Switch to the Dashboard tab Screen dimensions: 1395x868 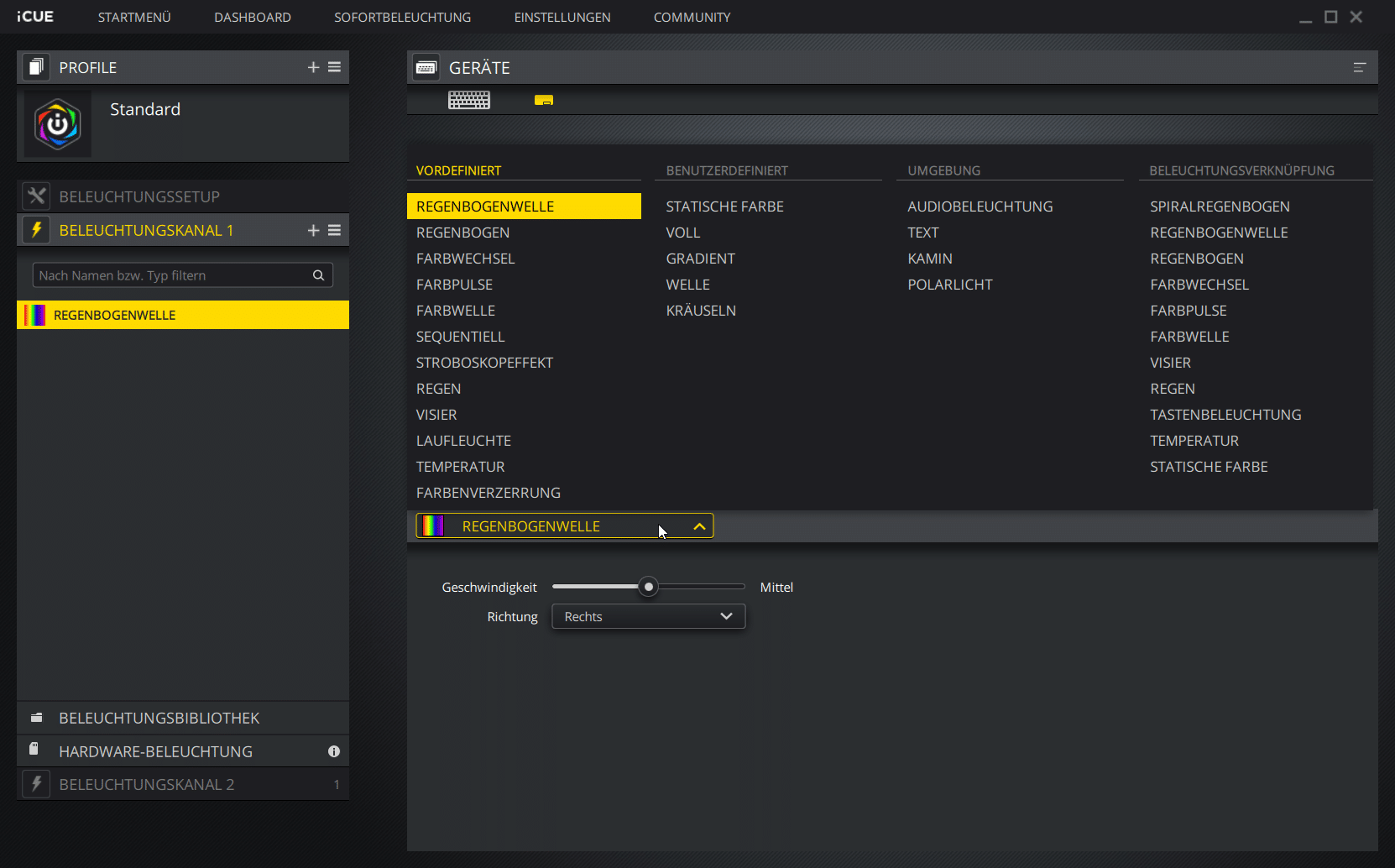click(253, 18)
